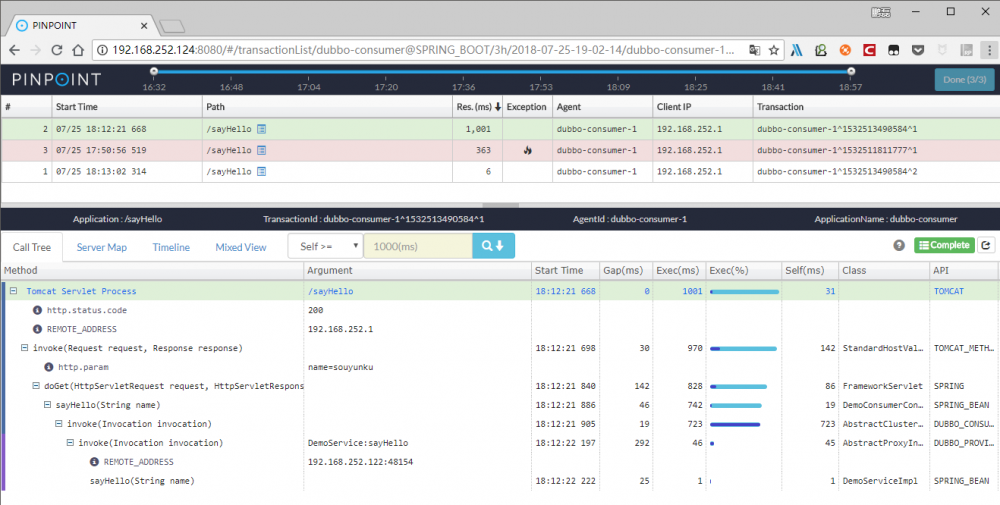
Task: Open the Timeline tab
Action: pyautogui.click(x=171, y=247)
